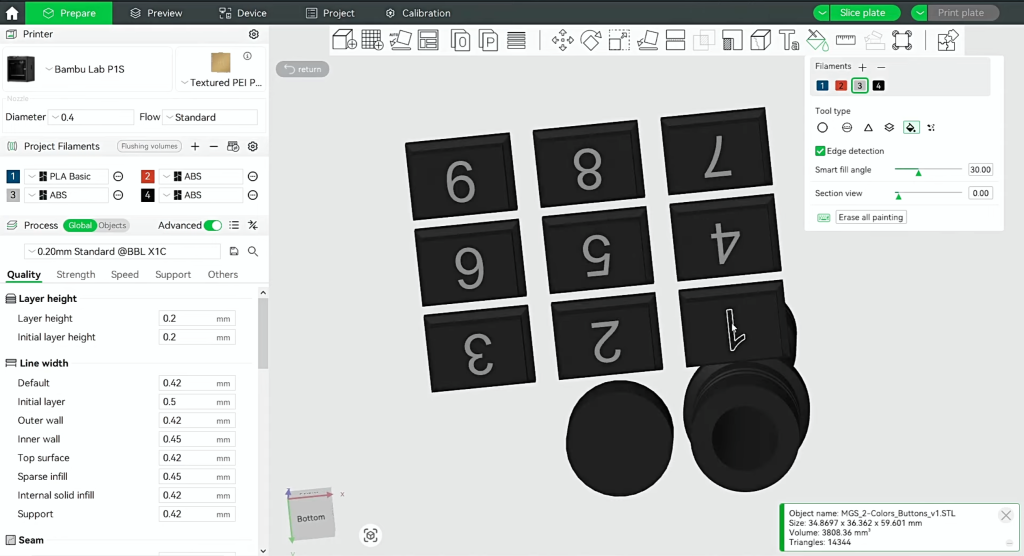This screenshot has height=556, width=1024.
Task: Select the Gap fill tool type
Action: pos(931,128)
